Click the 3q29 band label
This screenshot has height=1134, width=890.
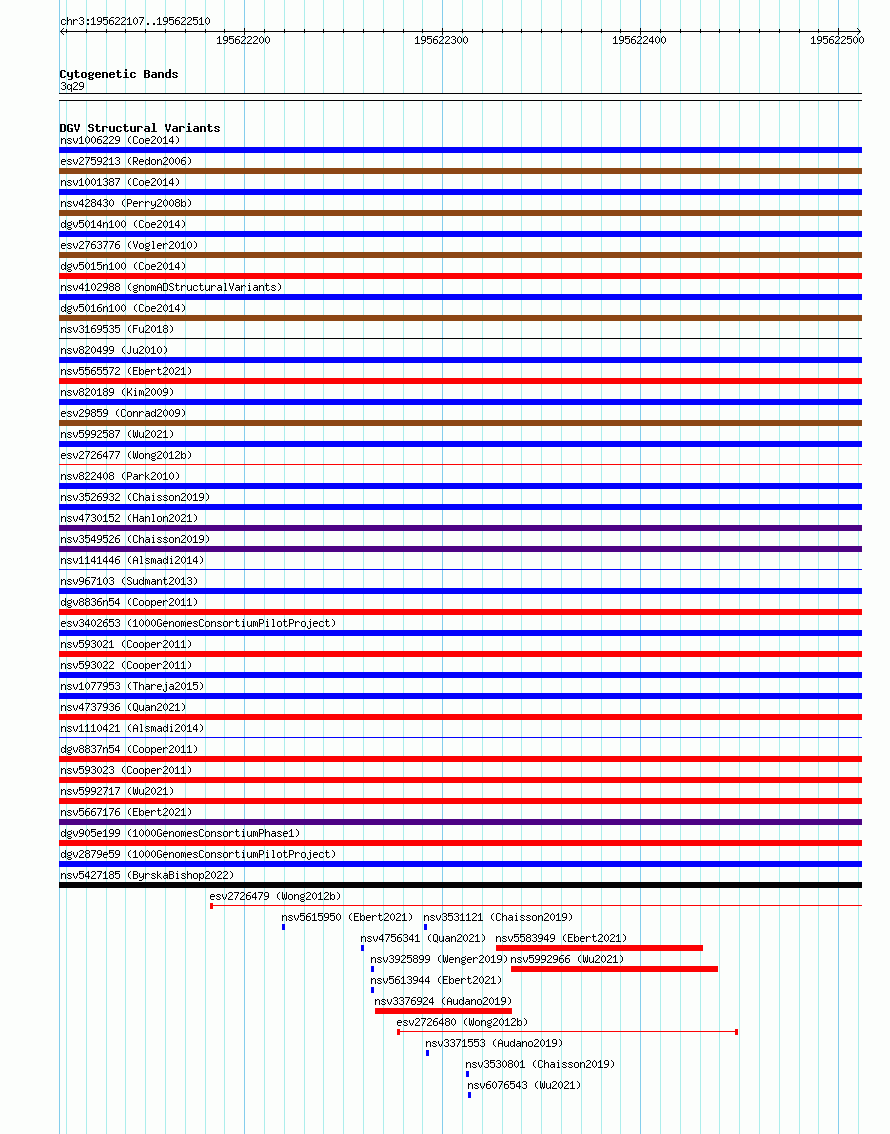(72, 86)
